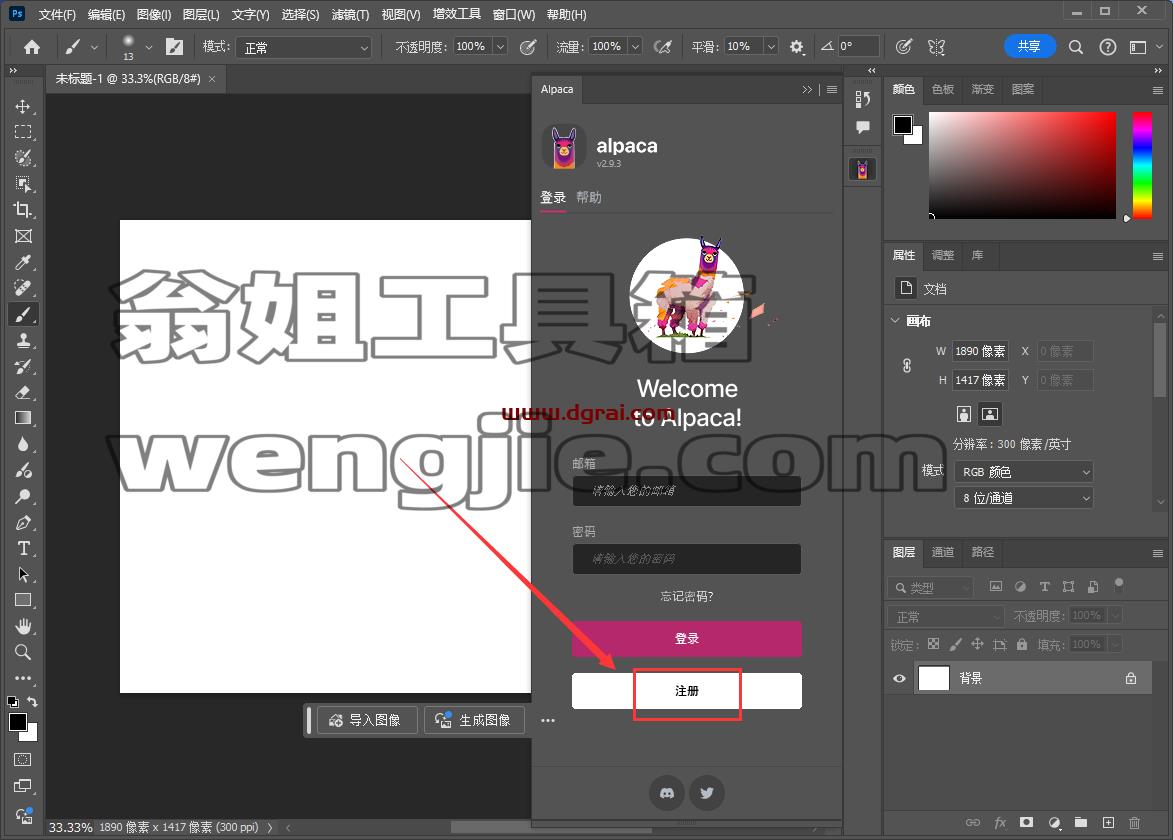1173x840 pixels.
Task: Select the Move tool
Action: (22, 106)
